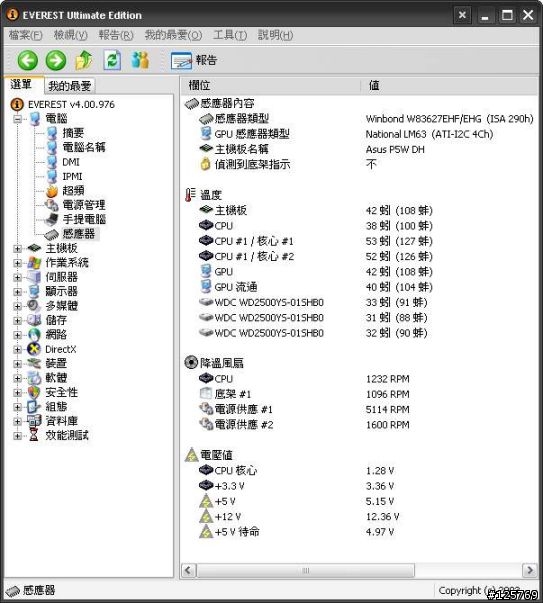Click the horizontal scrollbar left arrow
The image size is (543, 603).
click(188, 570)
